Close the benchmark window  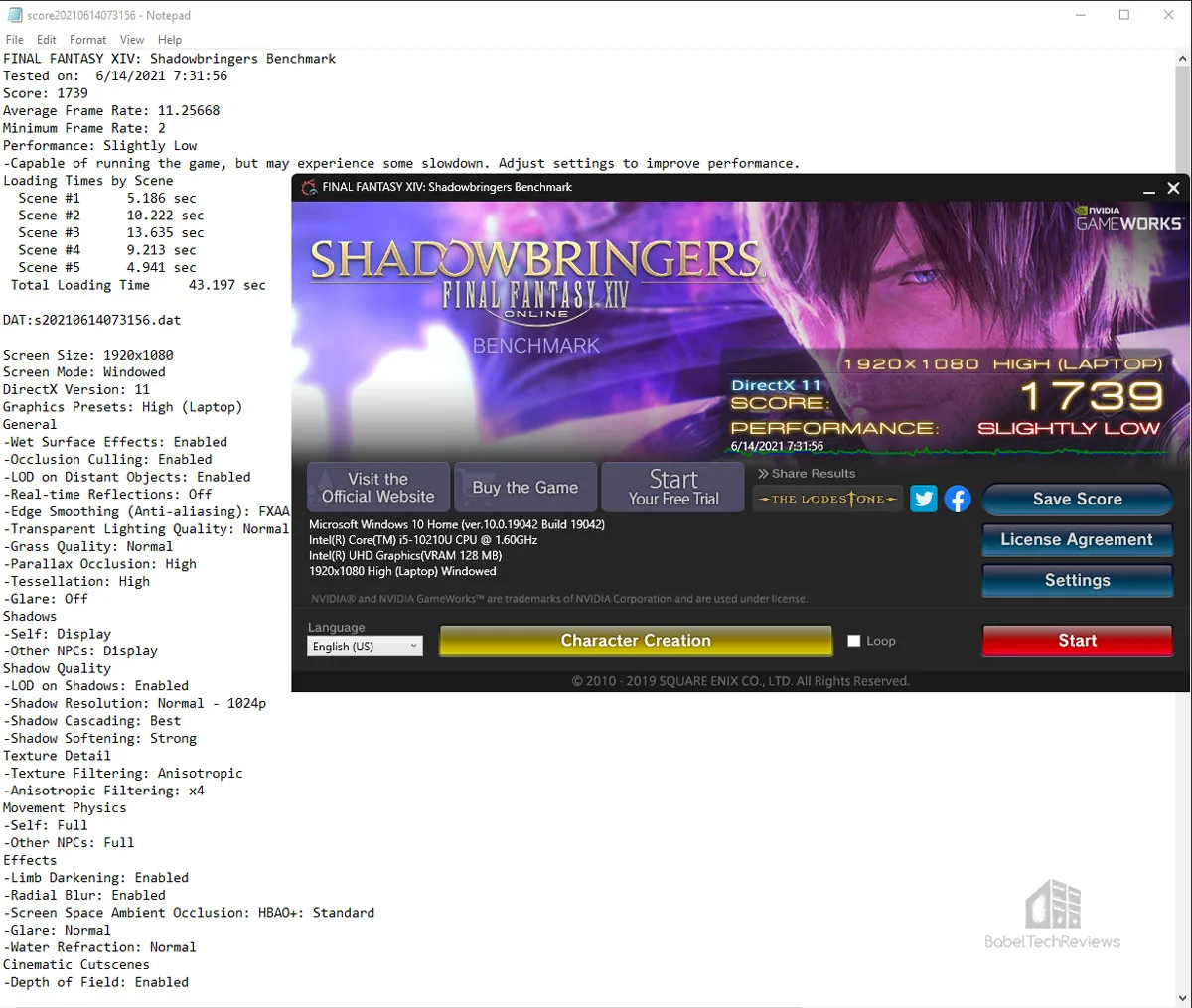[x=1173, y=188]
